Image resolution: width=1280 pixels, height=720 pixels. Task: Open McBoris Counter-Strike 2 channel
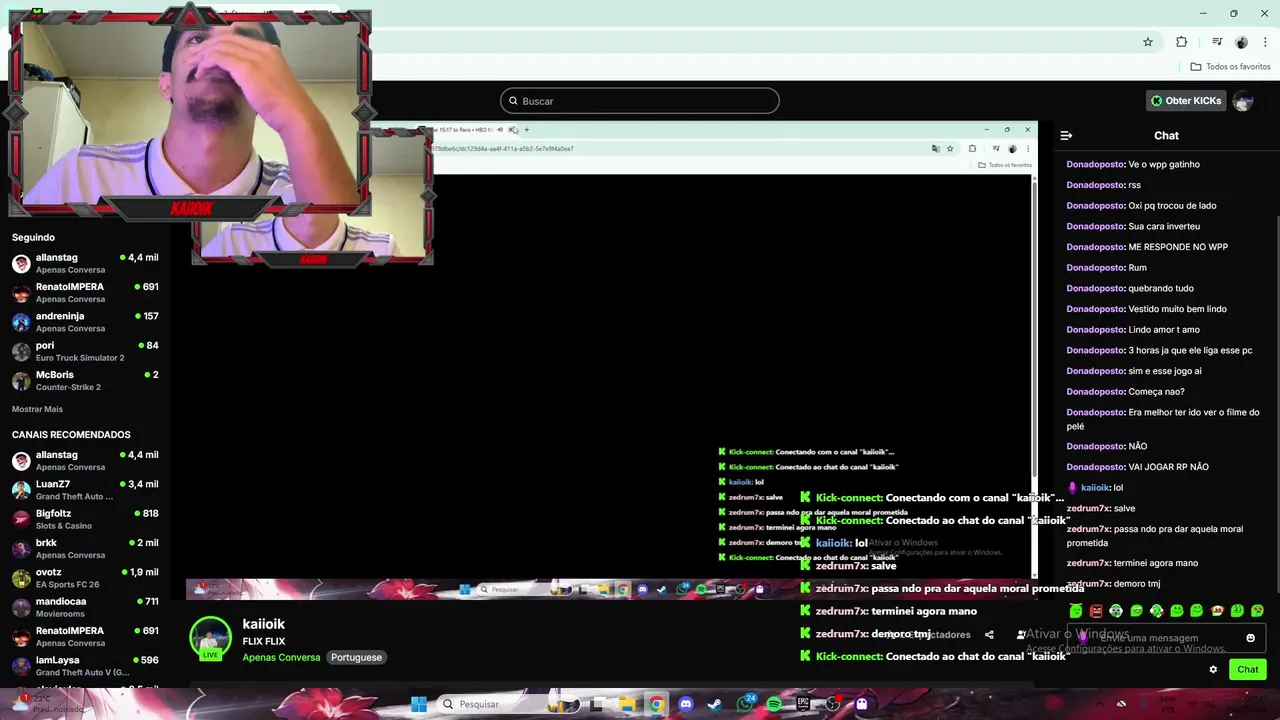point(86,380)
